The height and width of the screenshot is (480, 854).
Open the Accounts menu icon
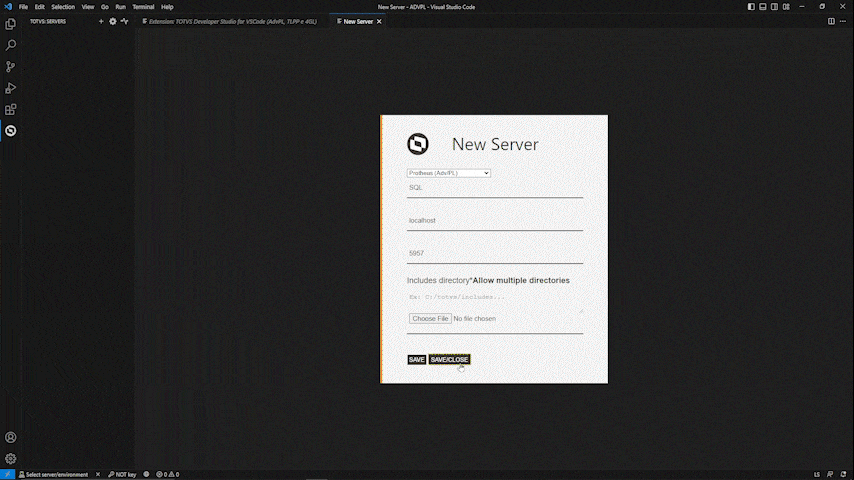tap(10, 438)
